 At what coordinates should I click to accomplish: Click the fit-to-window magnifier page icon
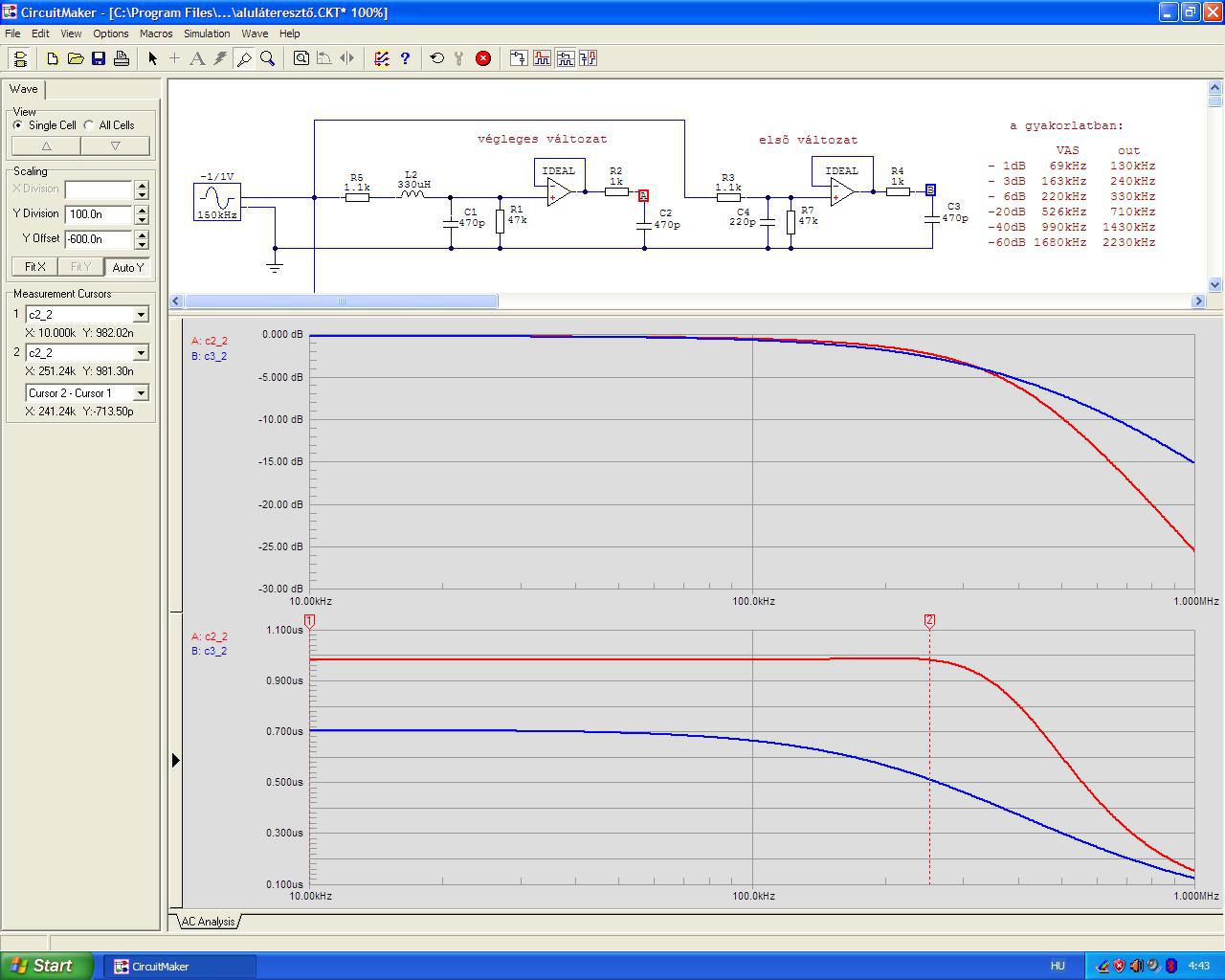[x=301, y=58]
